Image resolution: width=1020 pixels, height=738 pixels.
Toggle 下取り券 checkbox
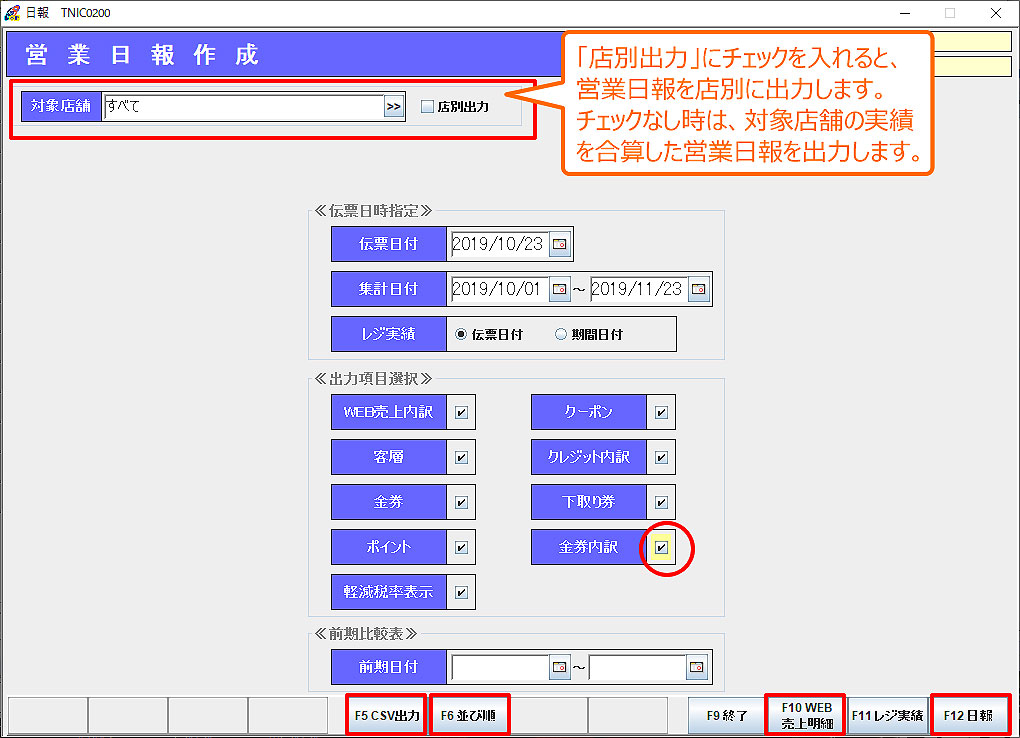662,502
